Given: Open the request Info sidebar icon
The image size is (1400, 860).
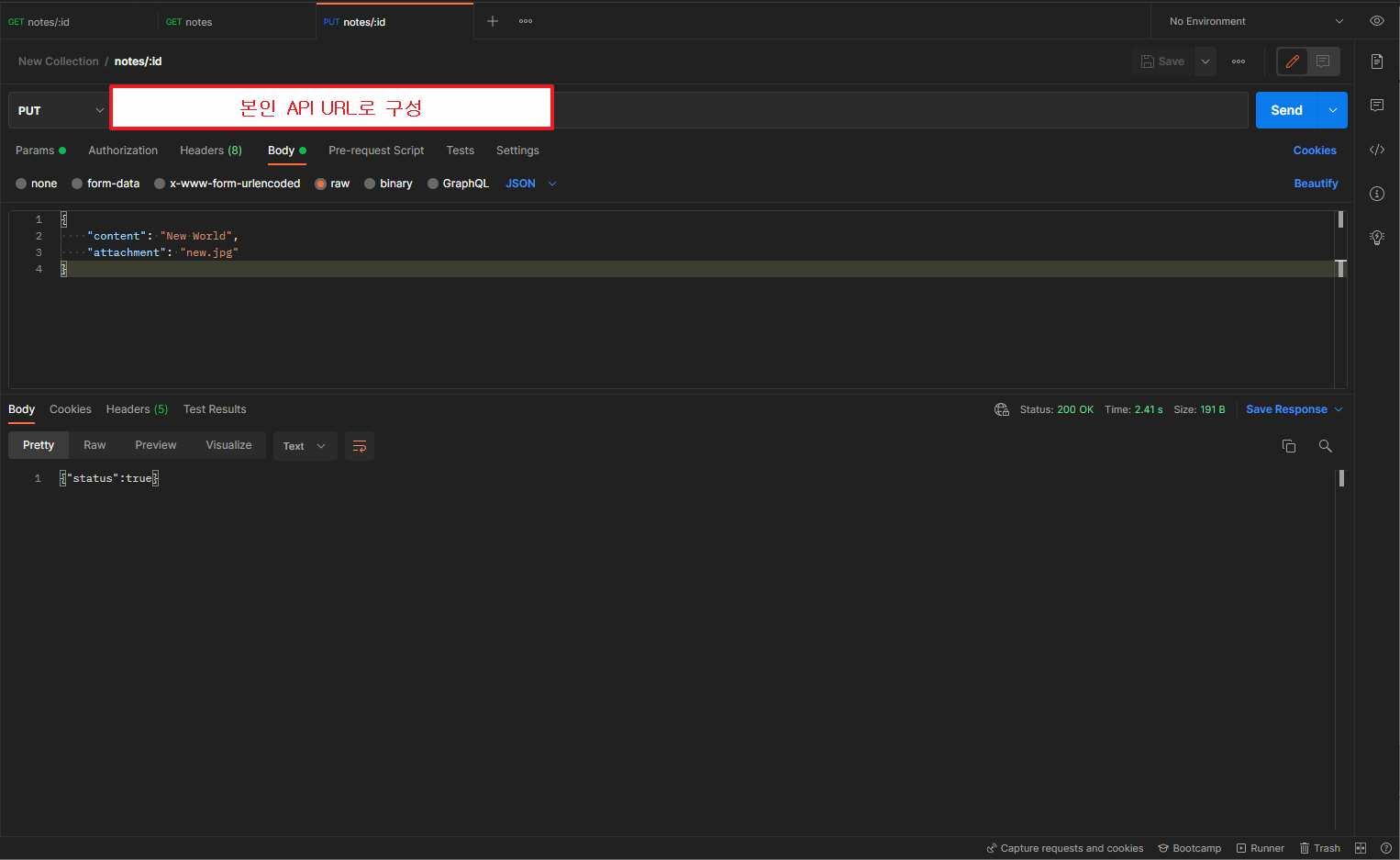Looking at the screenshot, I should tap(1377, 194).
